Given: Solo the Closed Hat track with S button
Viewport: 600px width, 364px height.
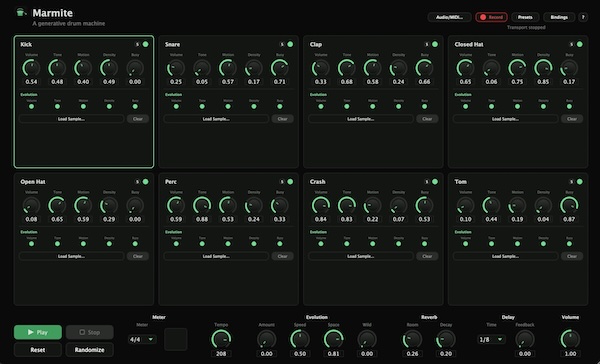Looking at the screenshot, I should click(571, 44).
